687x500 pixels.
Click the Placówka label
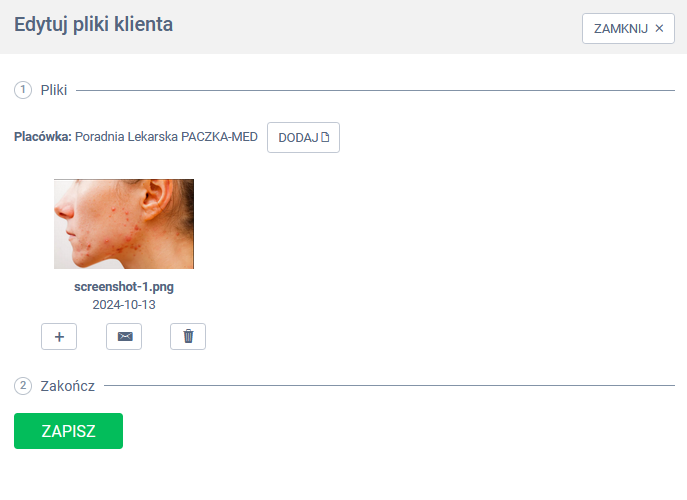click(42, 137)
